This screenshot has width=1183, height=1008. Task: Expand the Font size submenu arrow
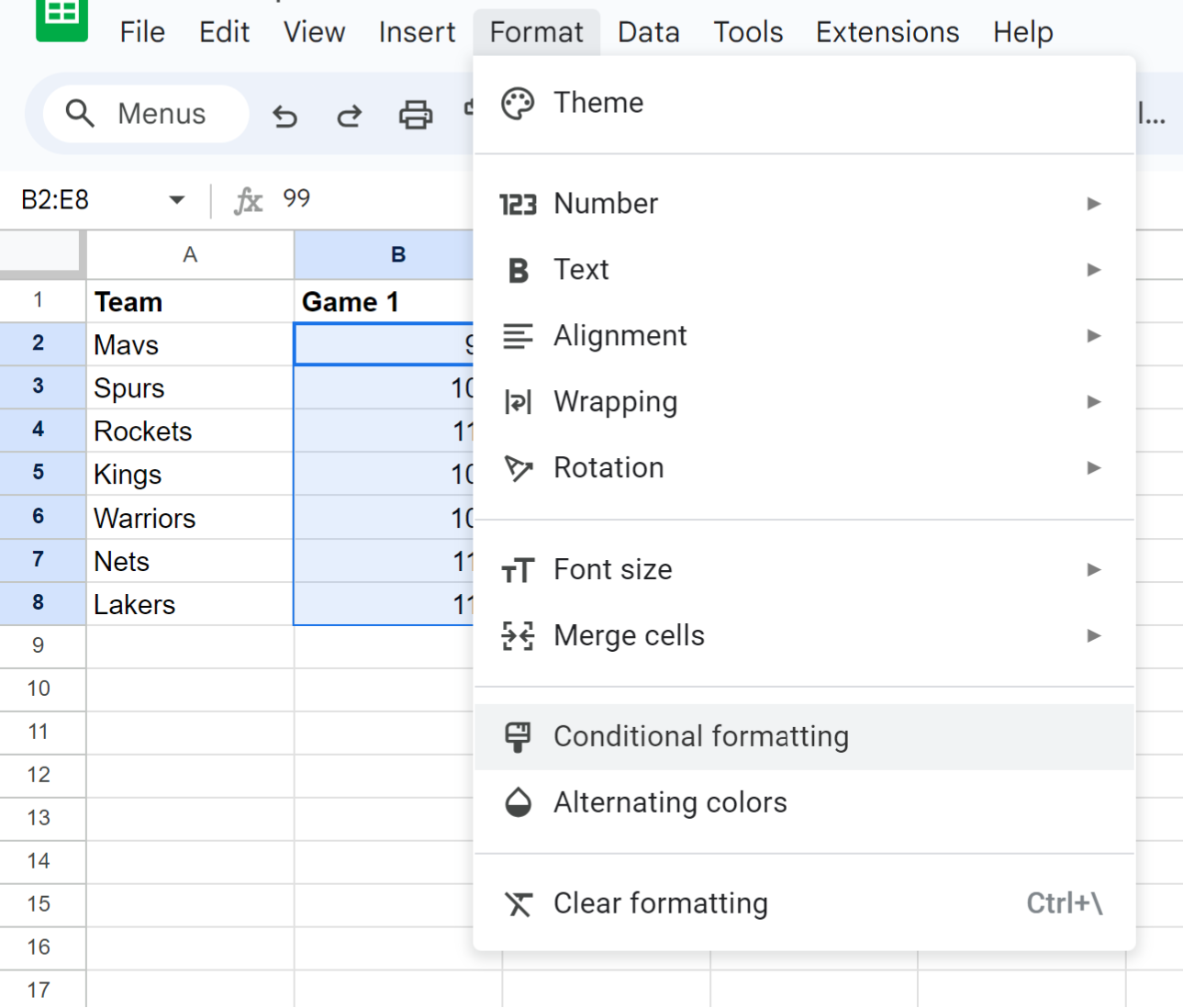1093,570
